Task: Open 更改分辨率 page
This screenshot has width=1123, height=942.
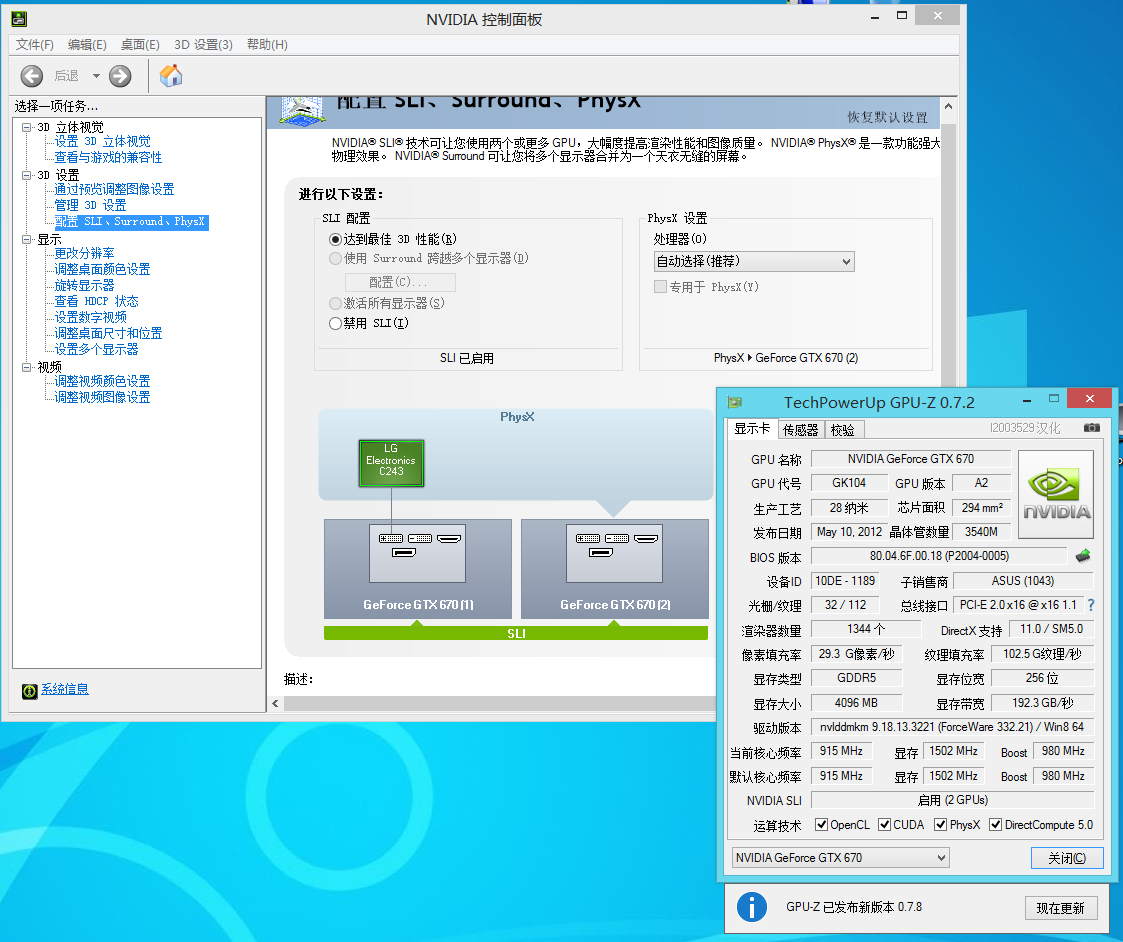Action: (85, 254)
